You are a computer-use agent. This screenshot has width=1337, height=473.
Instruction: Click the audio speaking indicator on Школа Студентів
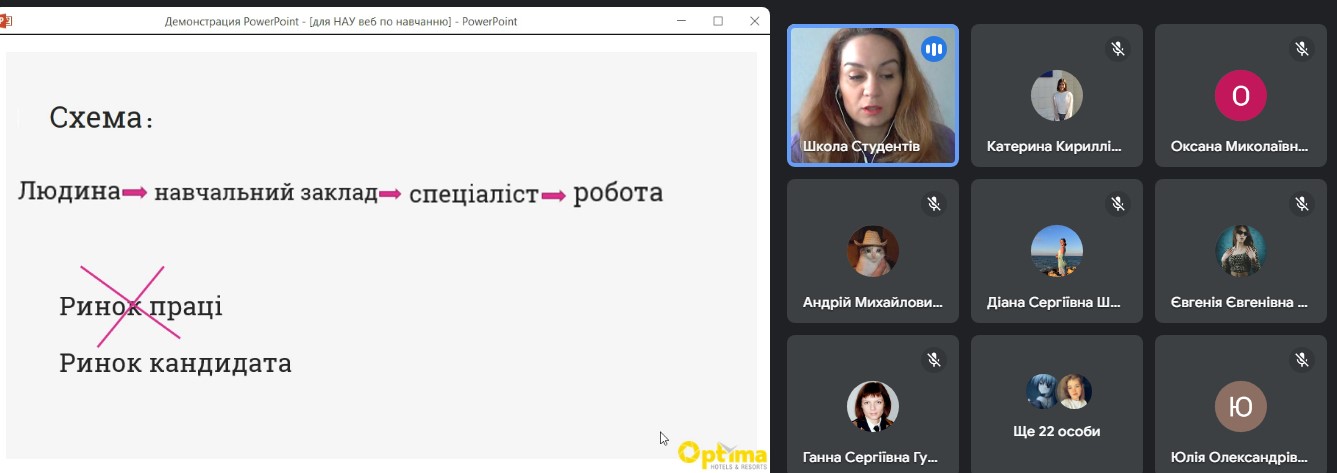tap(933, 48)
